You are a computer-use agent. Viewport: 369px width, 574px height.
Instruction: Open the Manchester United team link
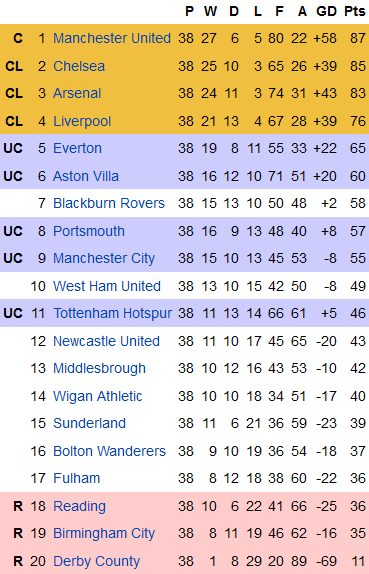tap(112, 38)
